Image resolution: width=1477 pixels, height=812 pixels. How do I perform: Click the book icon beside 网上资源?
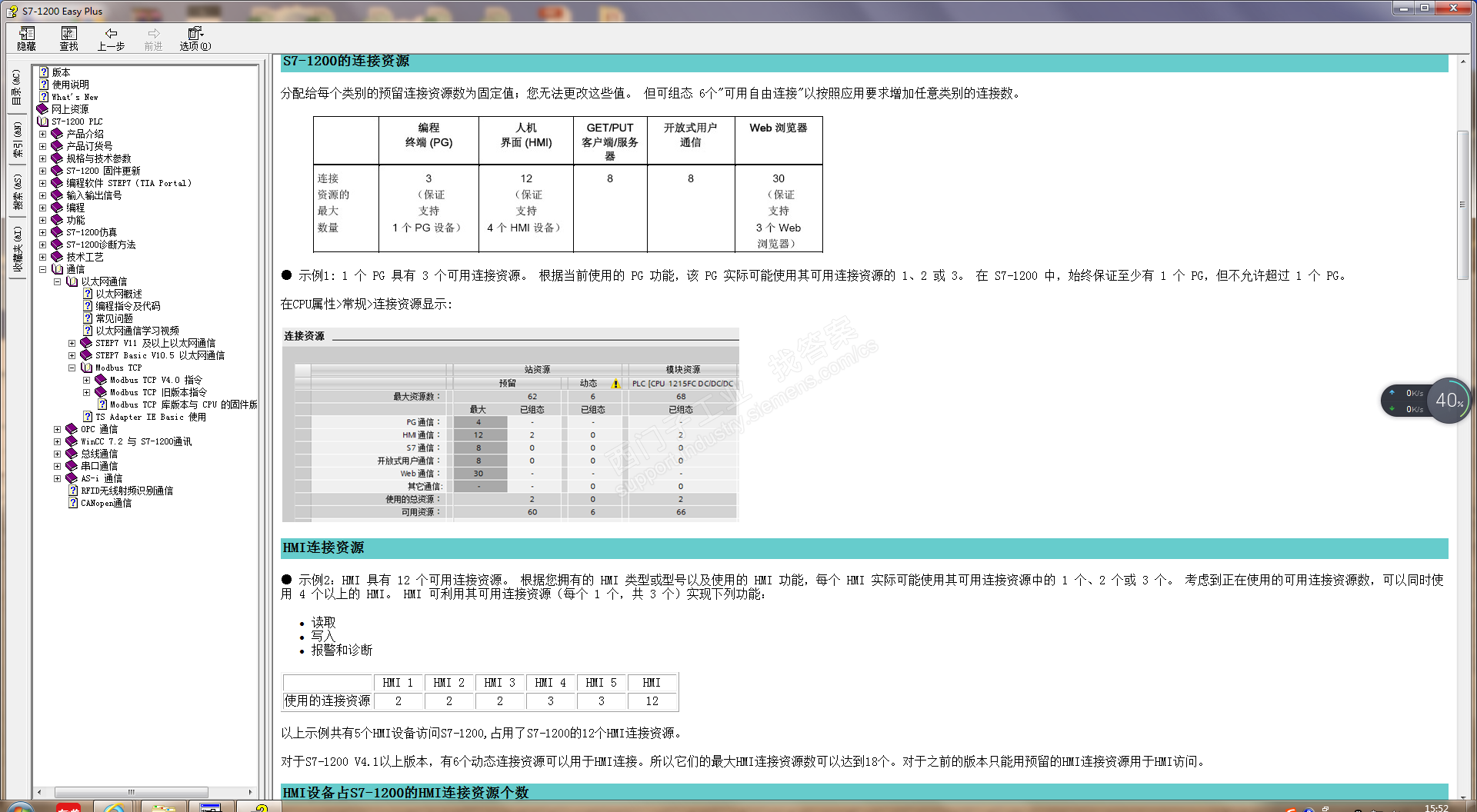[x=43, y=109]
